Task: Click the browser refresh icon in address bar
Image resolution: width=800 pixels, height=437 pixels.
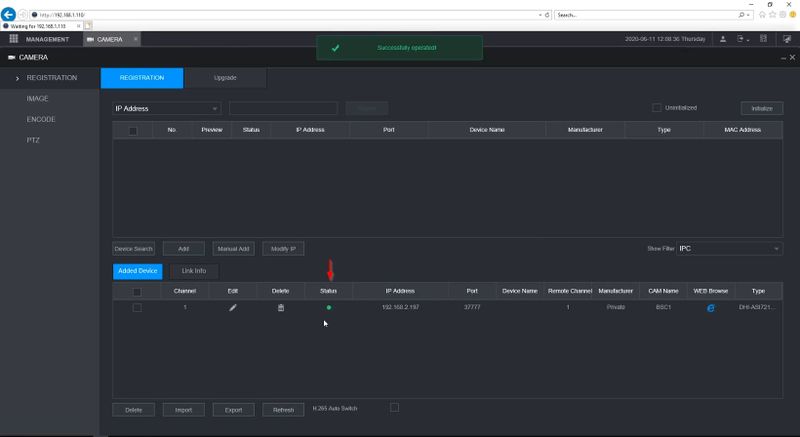Action: tap(547, 15)
